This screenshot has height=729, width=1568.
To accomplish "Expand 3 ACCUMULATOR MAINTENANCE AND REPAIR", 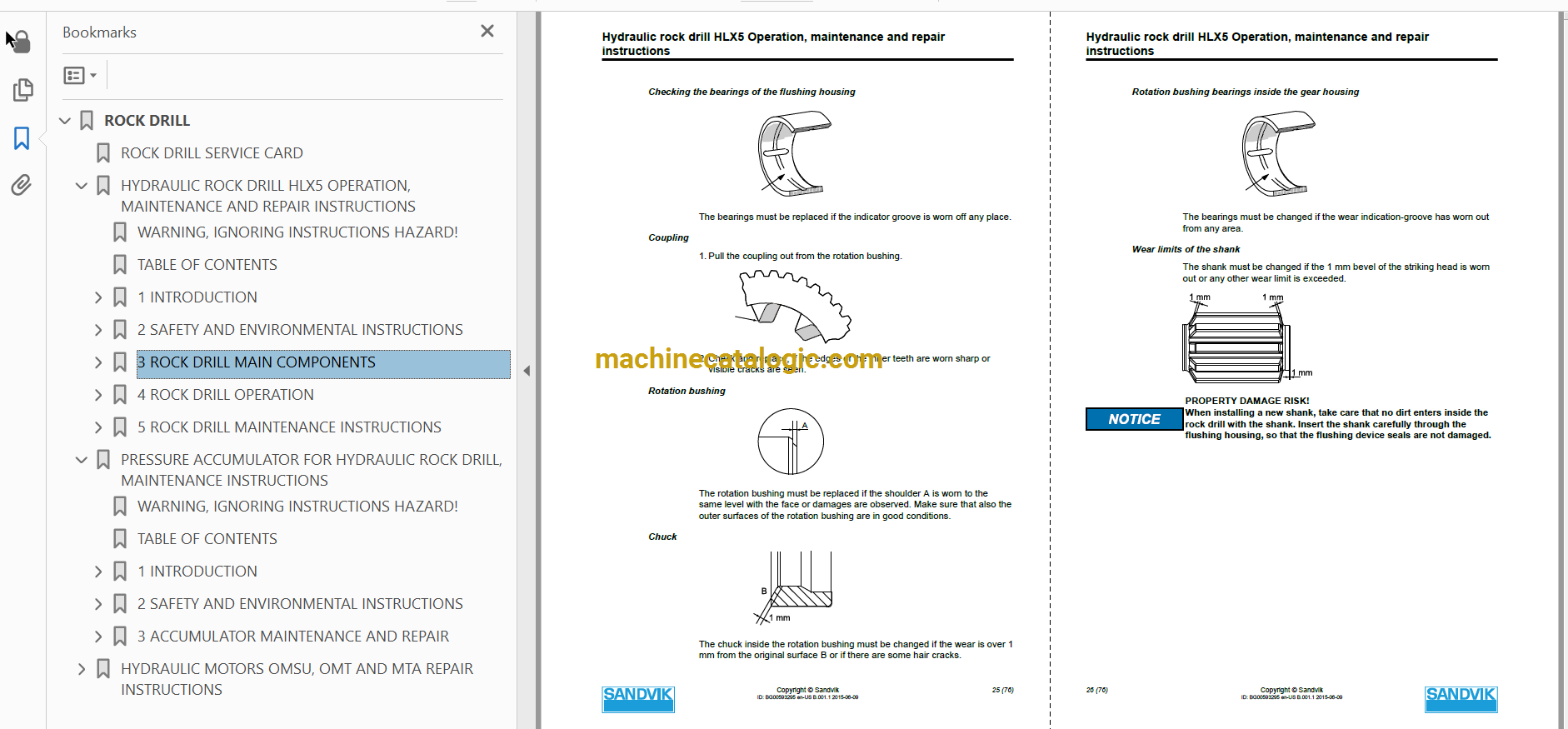I will pos(98,637).
